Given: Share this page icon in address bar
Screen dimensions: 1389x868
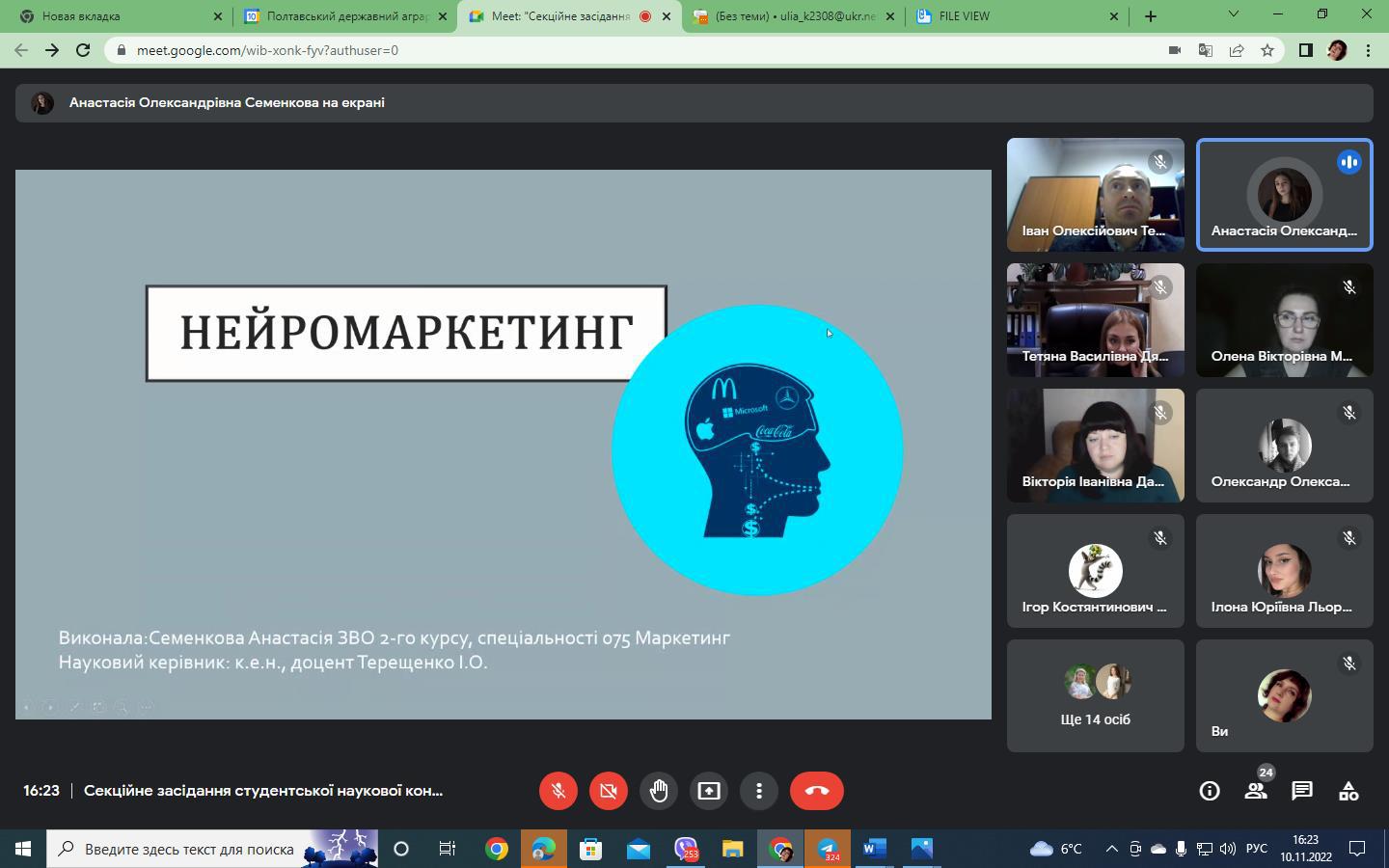Looking at the screenshot, I should pyautogui.click(x=1237, y=50).
